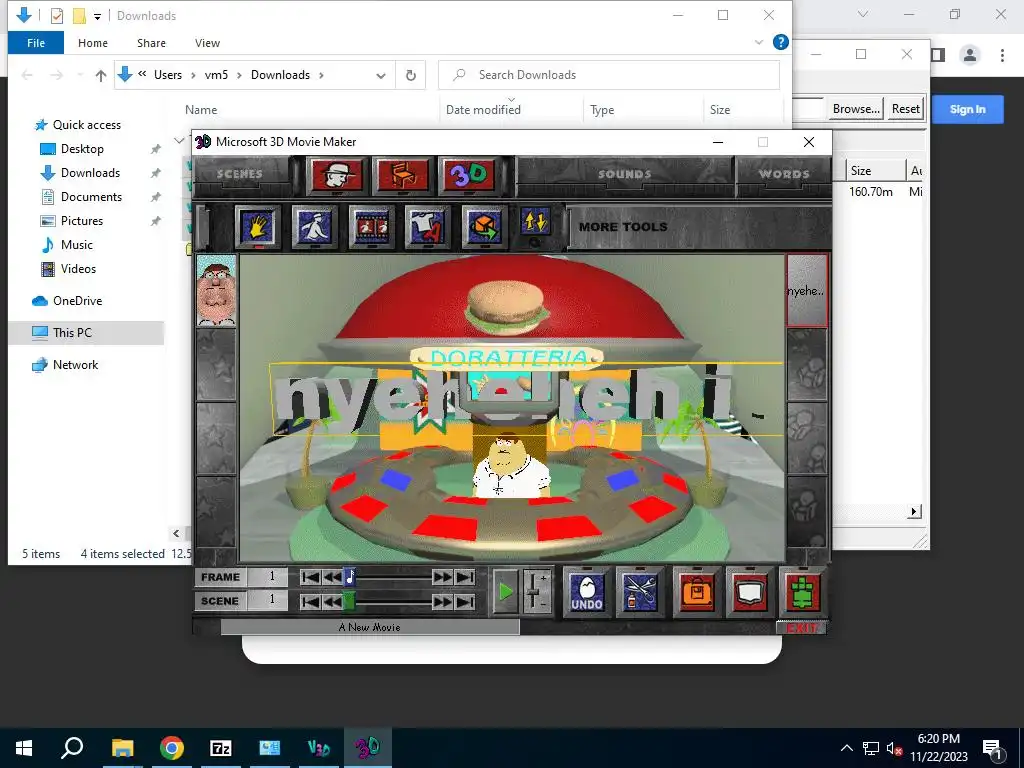Open Explorer help question mark icon
Viewport: 1024px width, 768px height.
pos(780,42)
